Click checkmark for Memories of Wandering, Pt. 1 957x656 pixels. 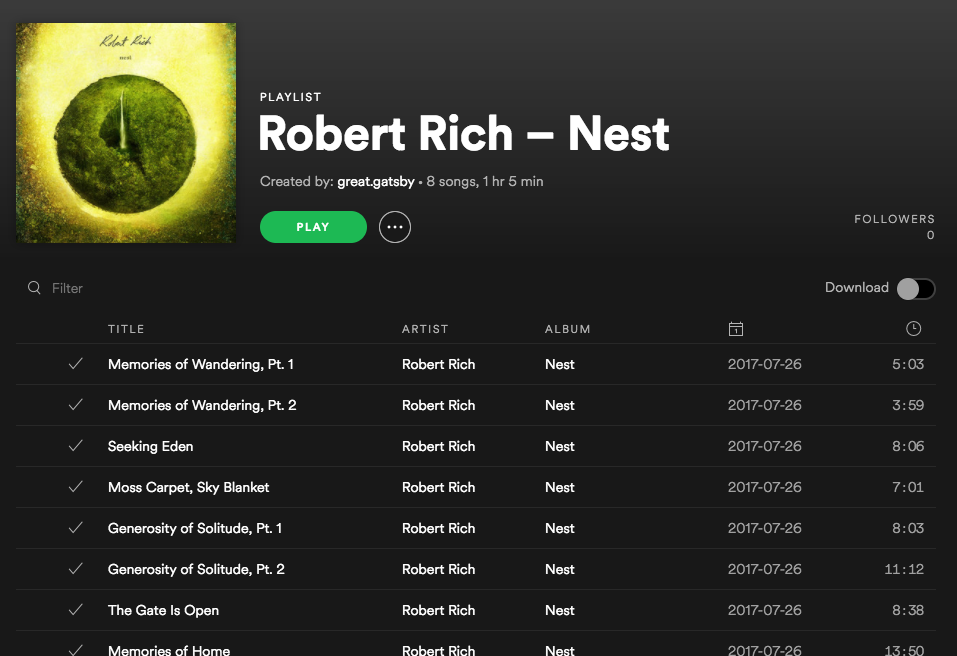[76, 364]
